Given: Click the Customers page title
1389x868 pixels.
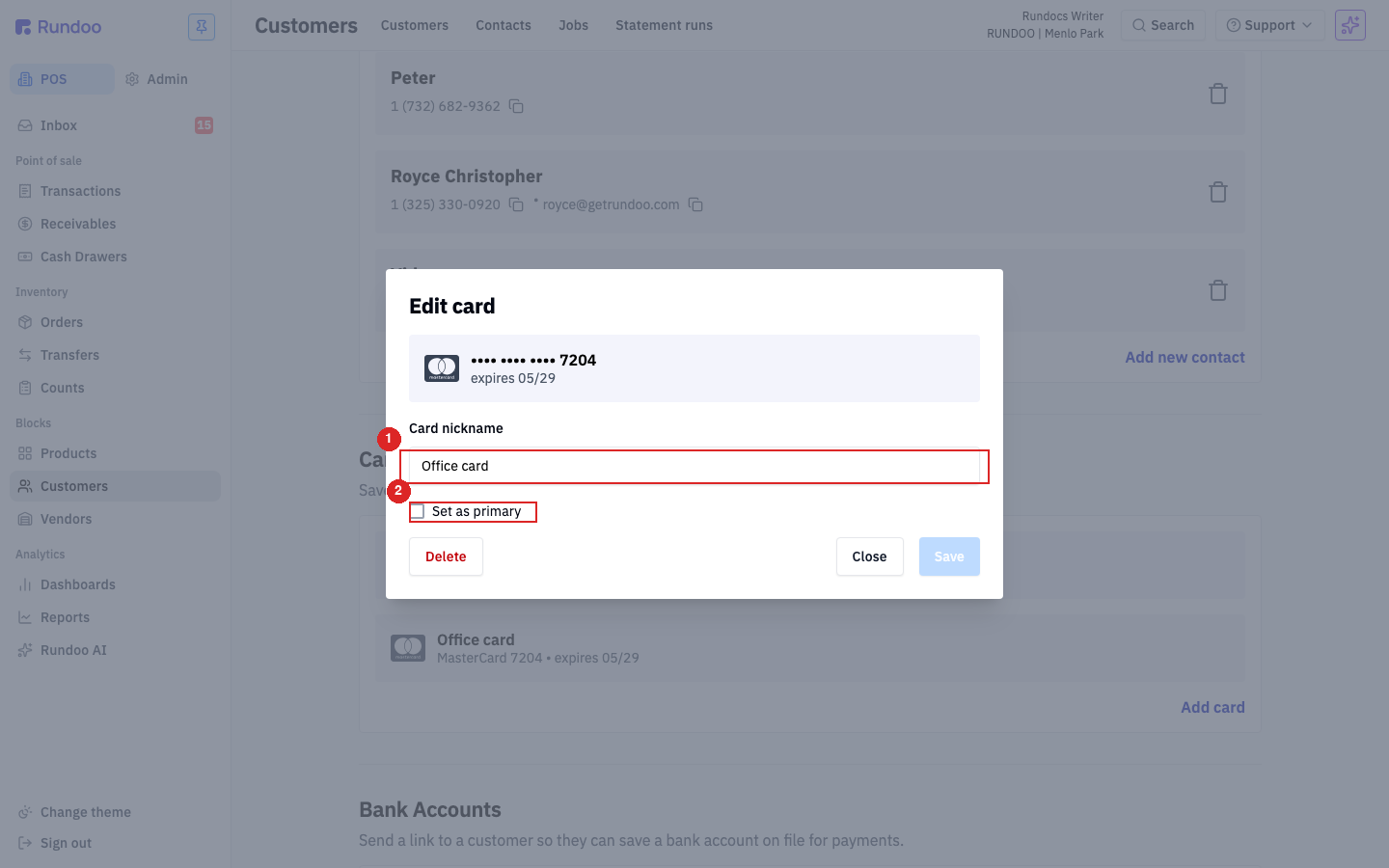Looking at the screenshot, I should click(306, 26).
